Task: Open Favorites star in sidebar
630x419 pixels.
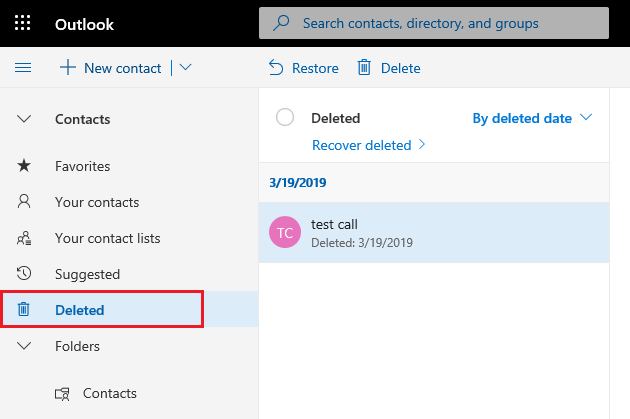Action: pos(25,166)
